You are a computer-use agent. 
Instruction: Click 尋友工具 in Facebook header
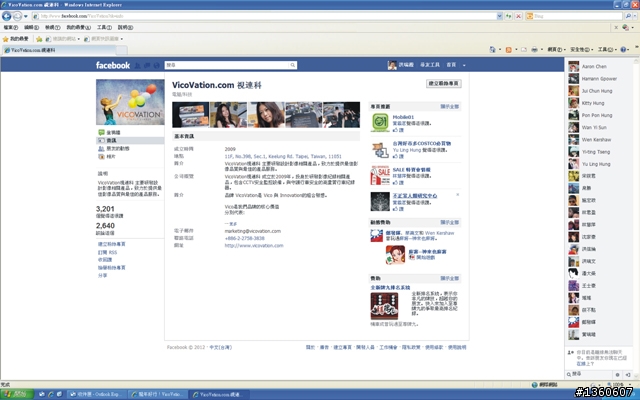point(430,65)
